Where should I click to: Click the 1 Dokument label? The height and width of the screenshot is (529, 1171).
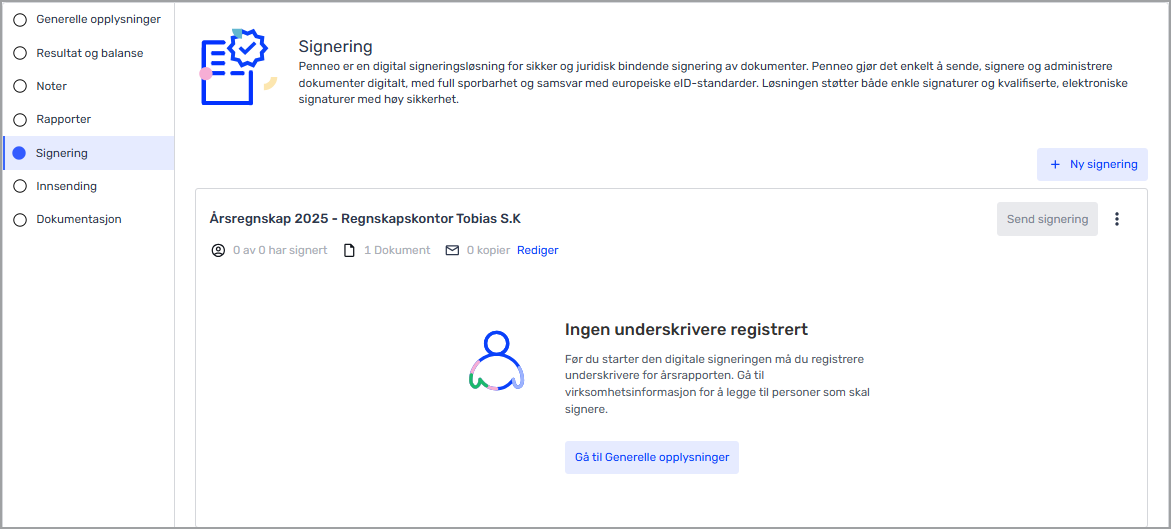397,250
